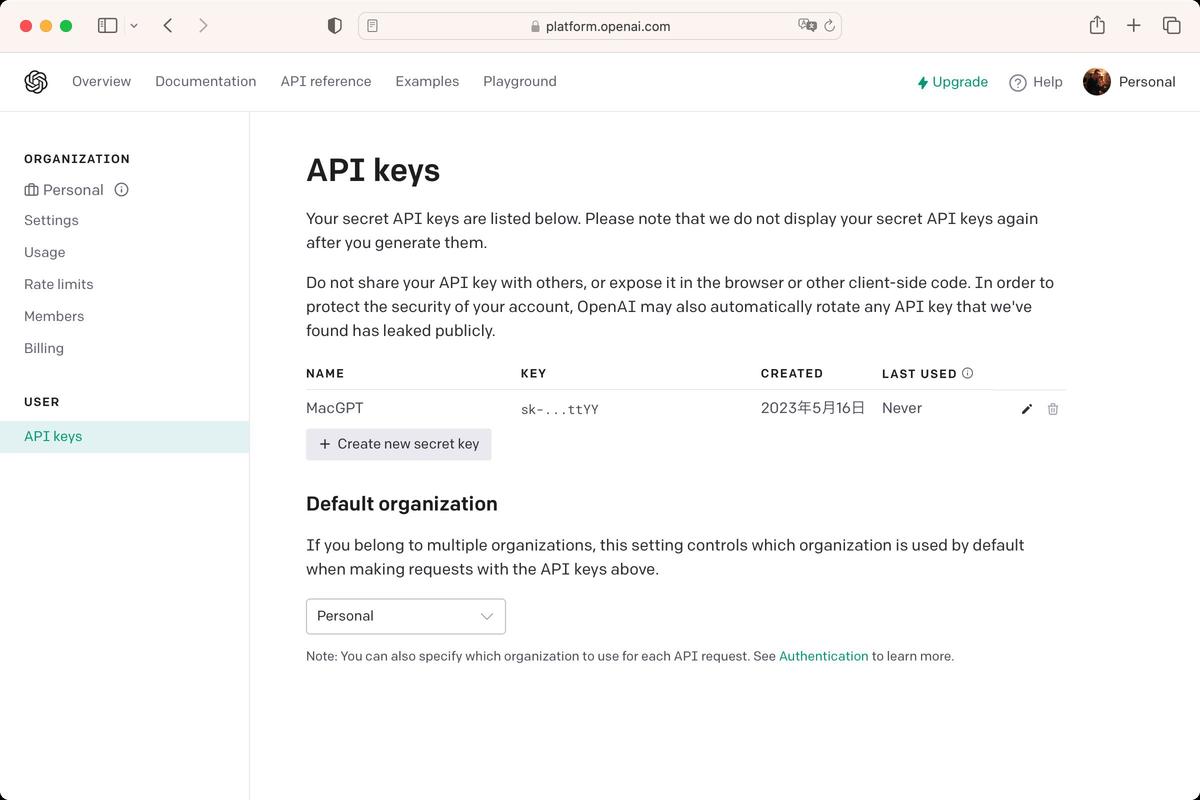Click the reader view icon in address bar
The width and height of the screenshot is (1200, 800).
(x=373, y=26)
